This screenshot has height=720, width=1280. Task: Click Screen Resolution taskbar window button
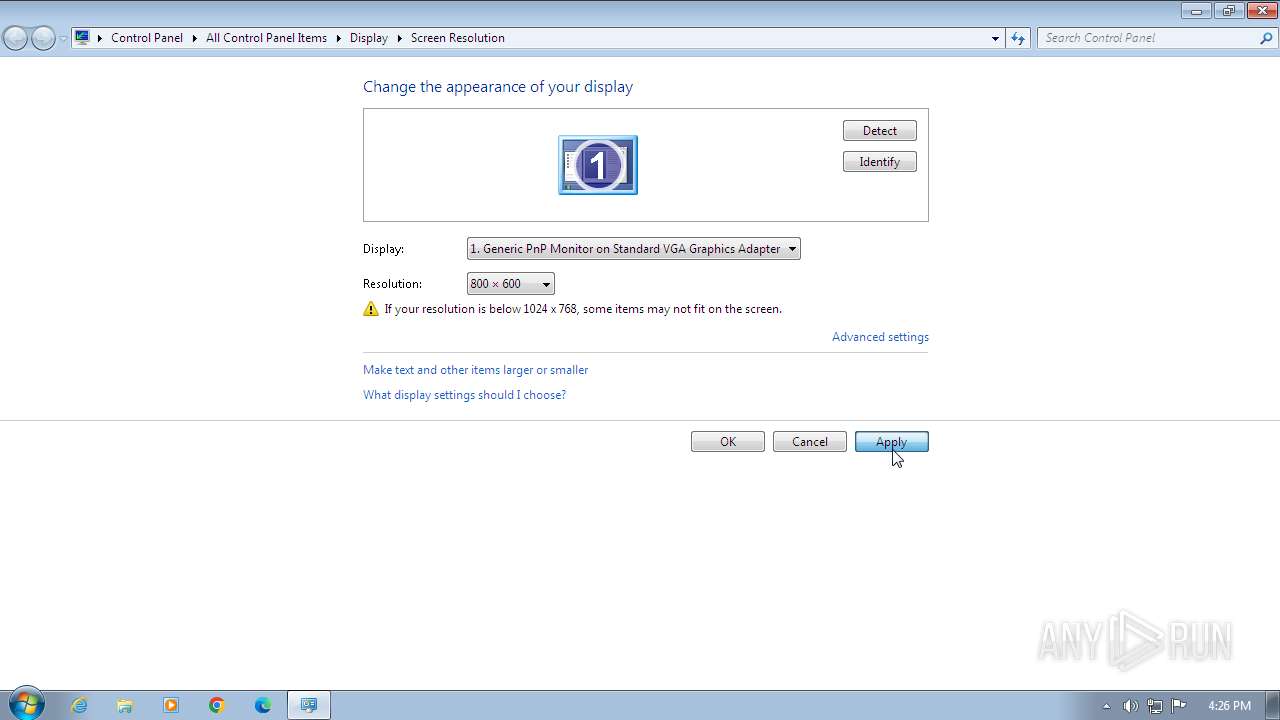pyautogui.click(x=309, y=705)
